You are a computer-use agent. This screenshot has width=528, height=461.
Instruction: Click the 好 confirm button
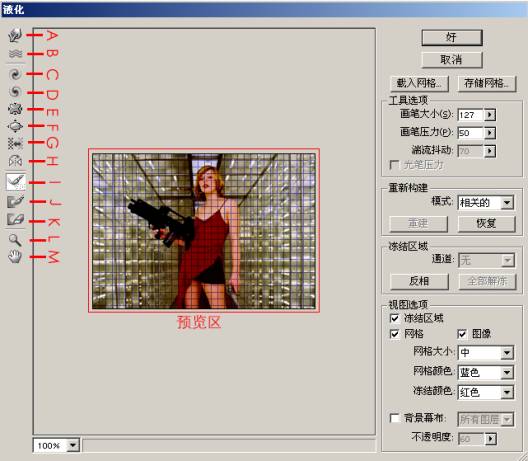point(452,37)
